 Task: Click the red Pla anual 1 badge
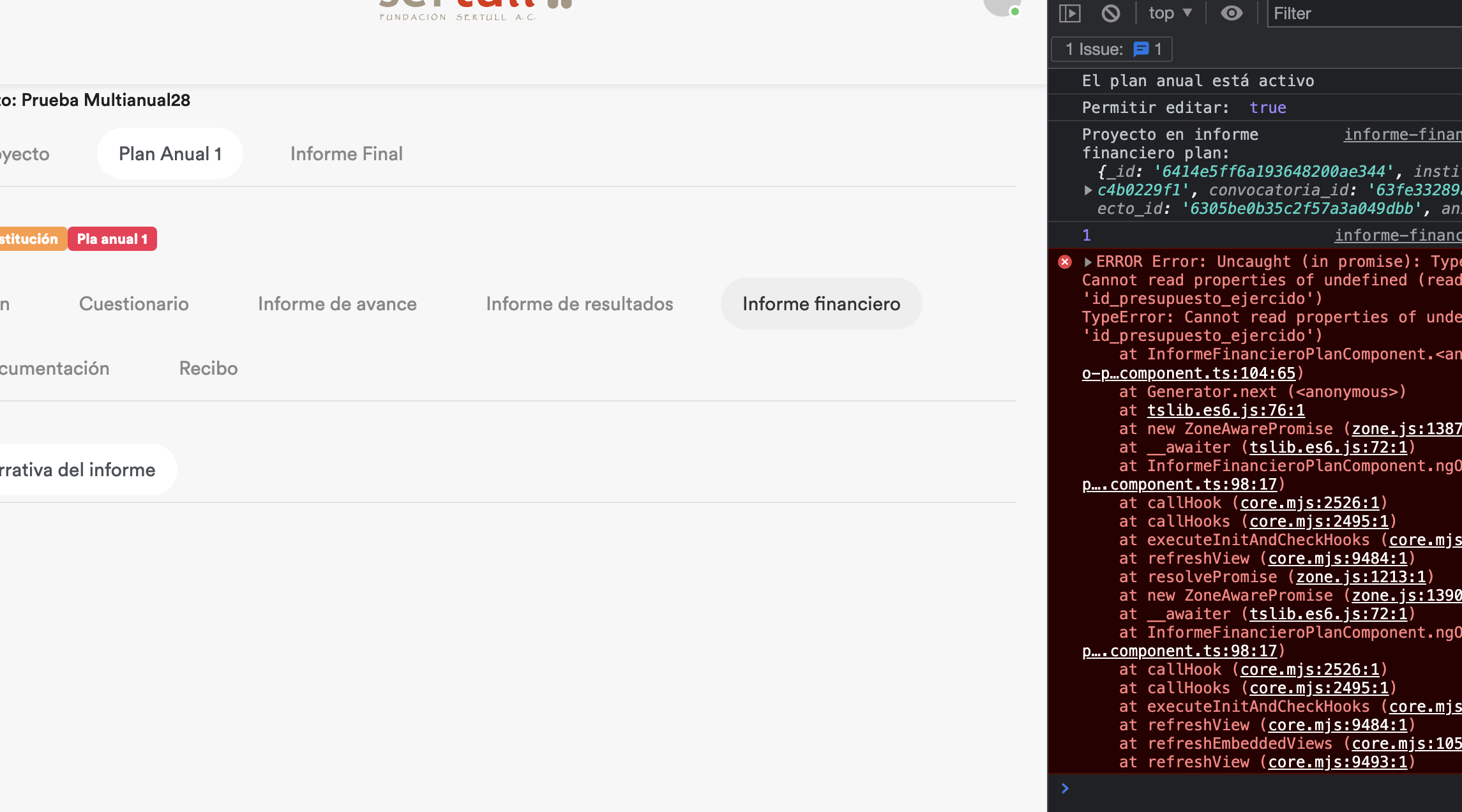click(x=112, y=239)
